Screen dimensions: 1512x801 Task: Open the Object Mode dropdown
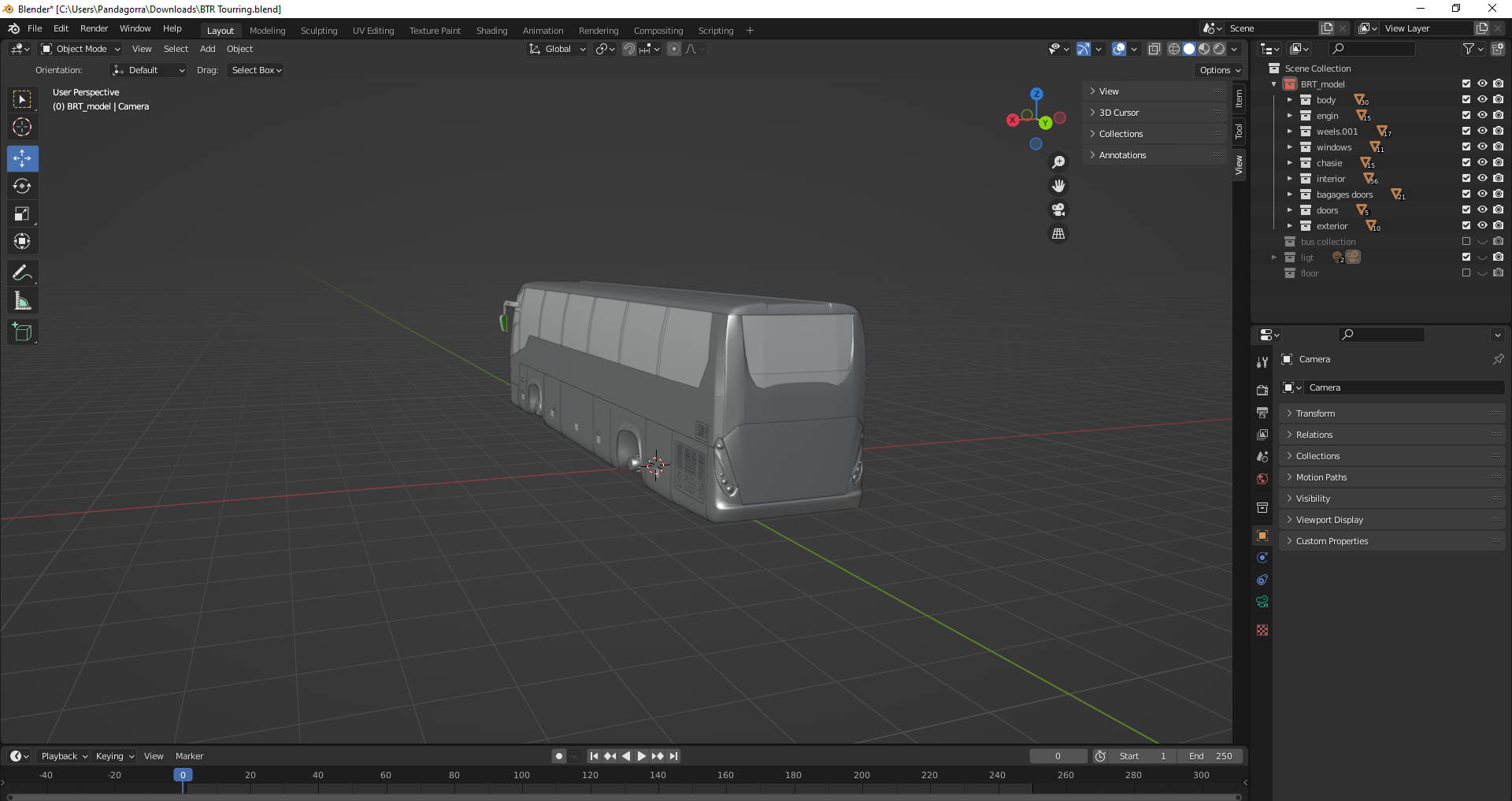(81, 49)
